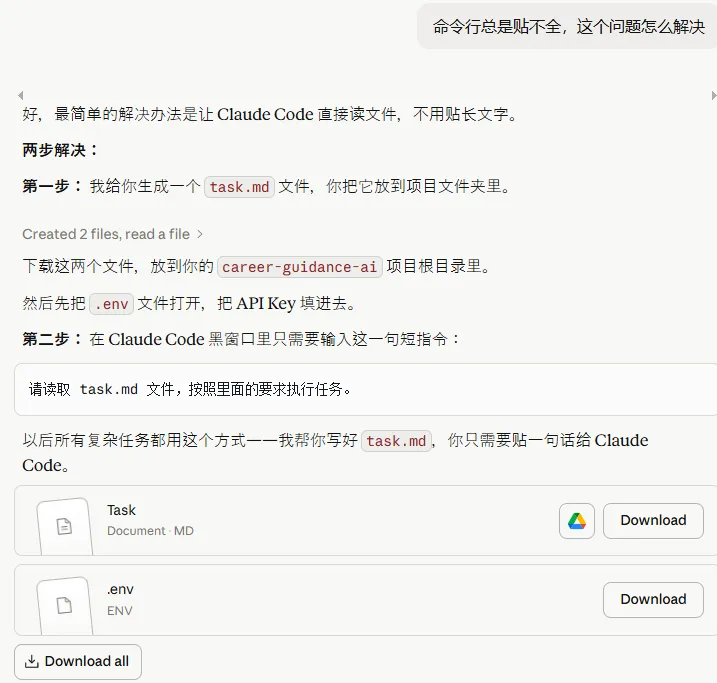
Task: Click the 两步解决 heading
Action: (x=60, y=150)
